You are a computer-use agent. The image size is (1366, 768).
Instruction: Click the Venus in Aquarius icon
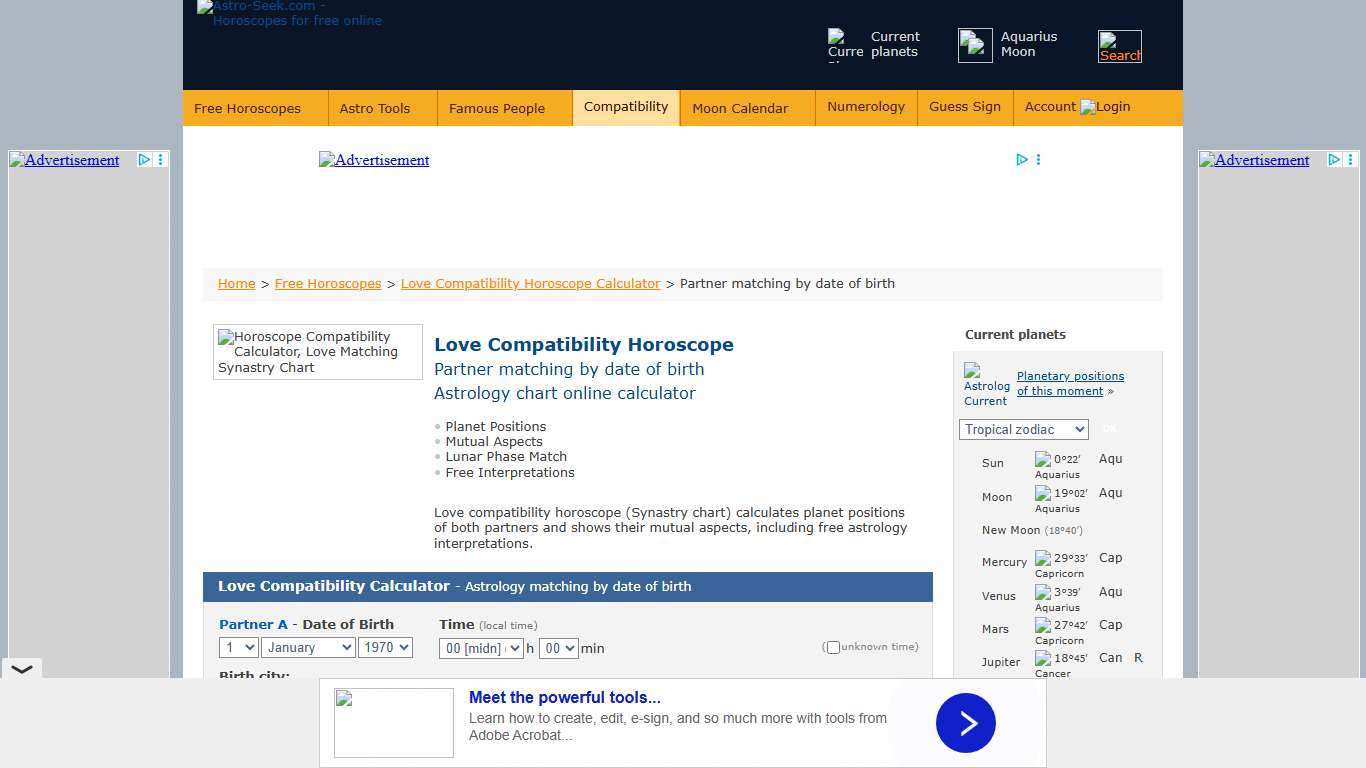[x=1042, y=592]
